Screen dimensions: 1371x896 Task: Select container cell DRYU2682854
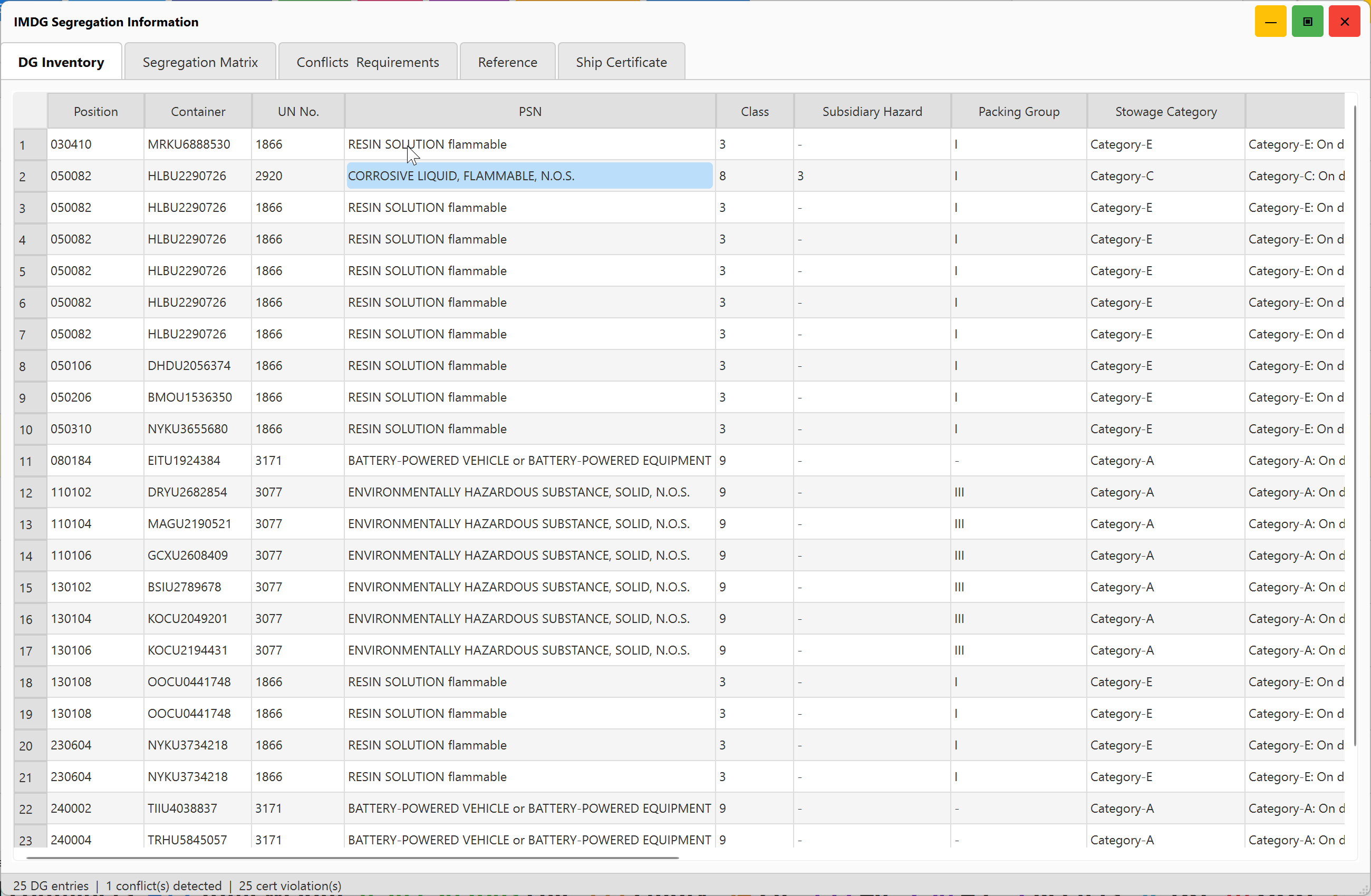pos(198,492)
